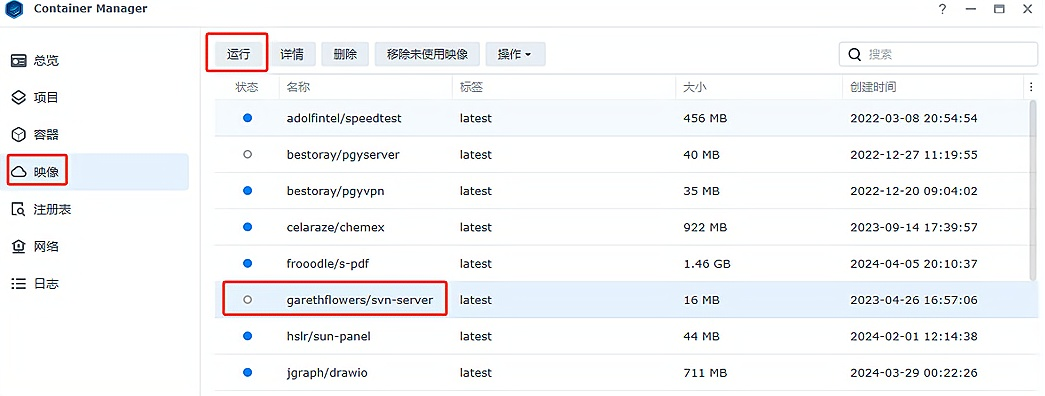Select the bestoray/pgyserver image name
Screen dimensions: 1045x396
pos(343,155)
